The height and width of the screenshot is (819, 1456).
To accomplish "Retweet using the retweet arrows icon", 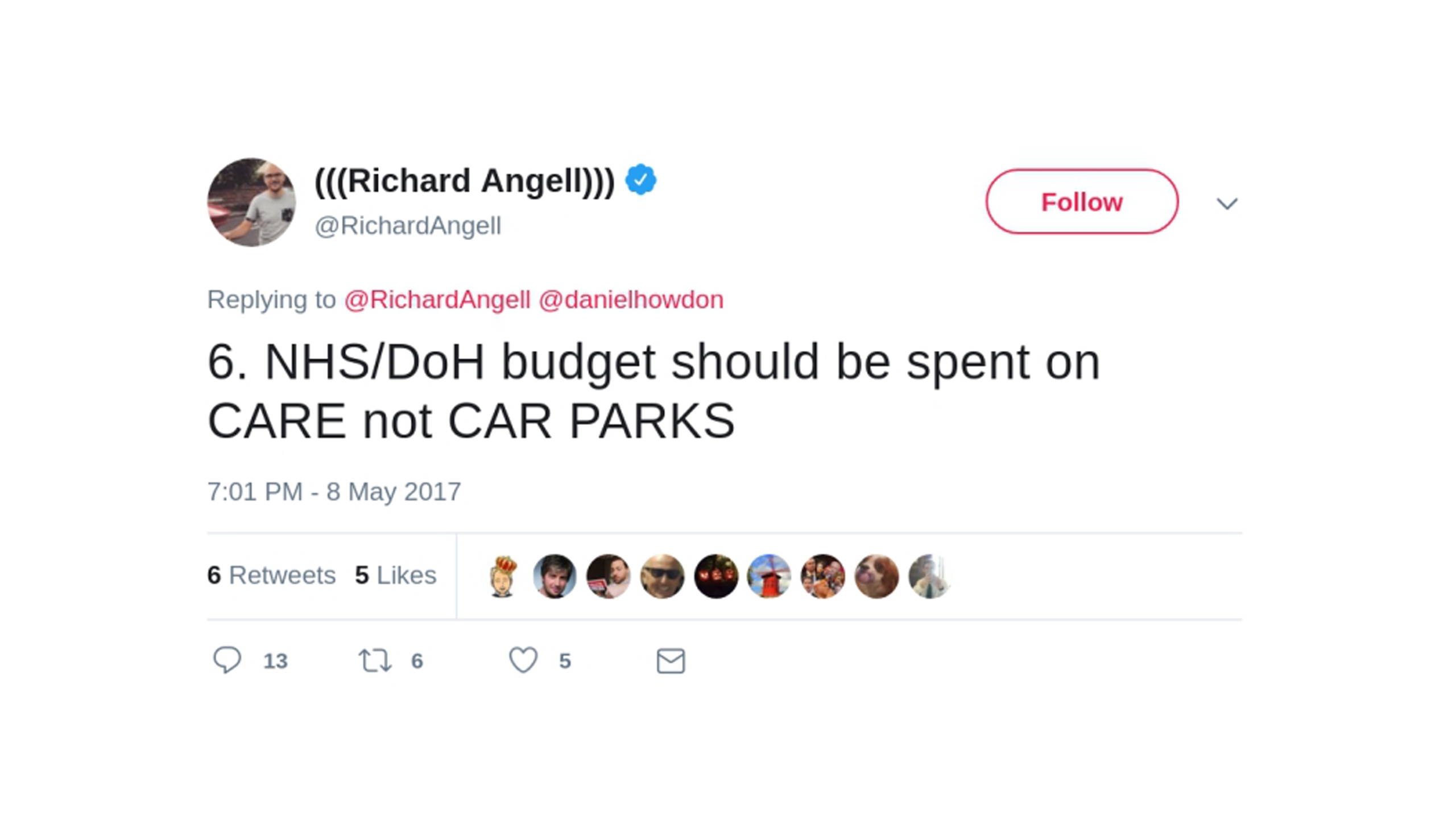I will coord(375,661).
